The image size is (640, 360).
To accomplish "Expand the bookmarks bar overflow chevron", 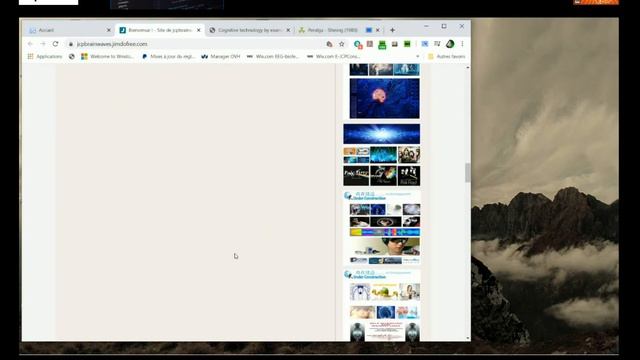I will pos(418,56).
